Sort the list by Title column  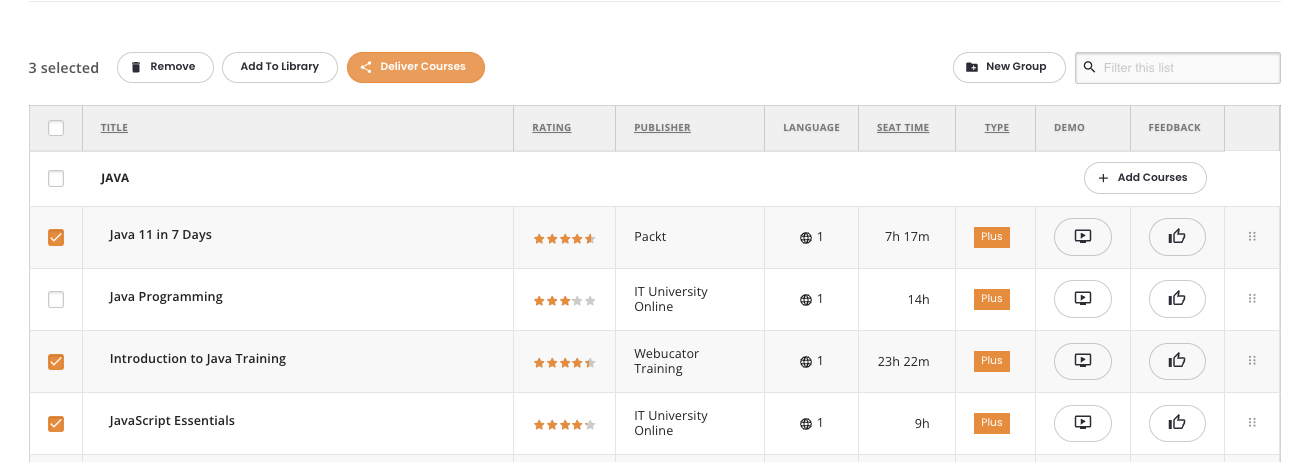pos(114,128)
